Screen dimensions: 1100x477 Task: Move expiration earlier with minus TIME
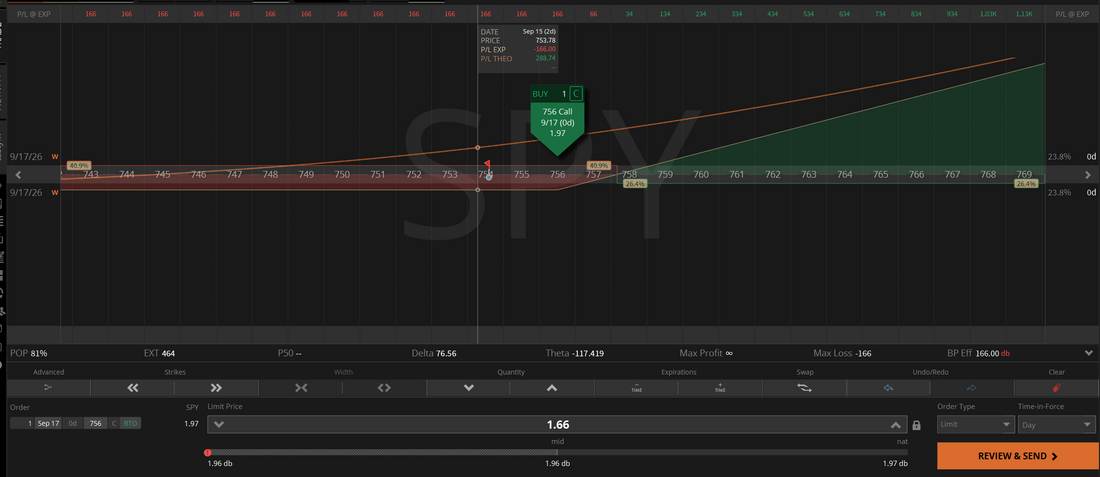pos(636,387)
